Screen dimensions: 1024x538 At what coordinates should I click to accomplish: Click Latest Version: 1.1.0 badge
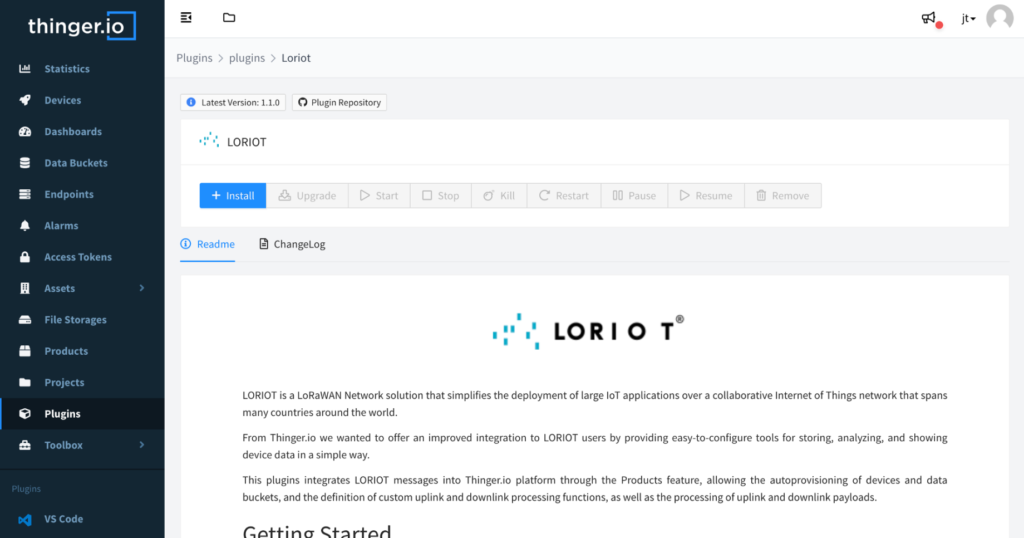click(x=233, y=103)
